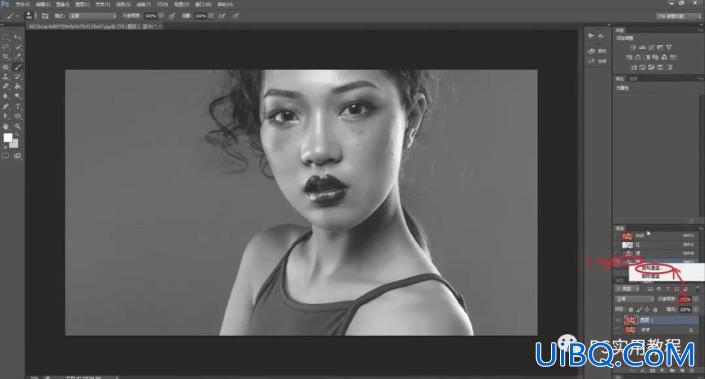Add a Threshold adjustment
705x379 pixels.
pos(651,67)
